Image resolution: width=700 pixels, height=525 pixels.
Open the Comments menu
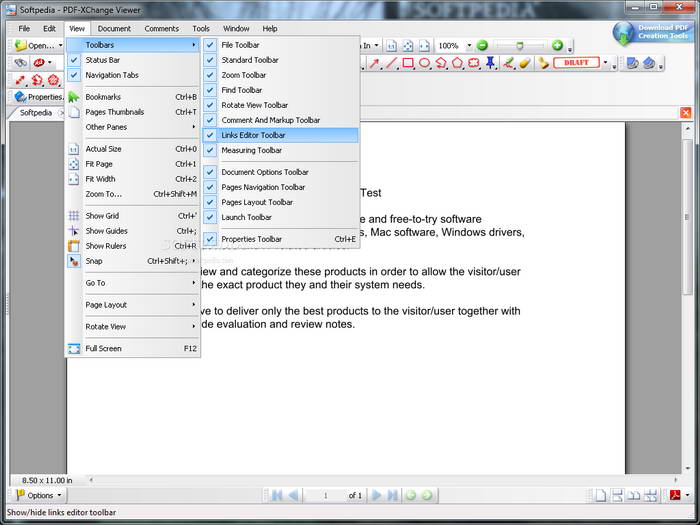coord(162,29)
